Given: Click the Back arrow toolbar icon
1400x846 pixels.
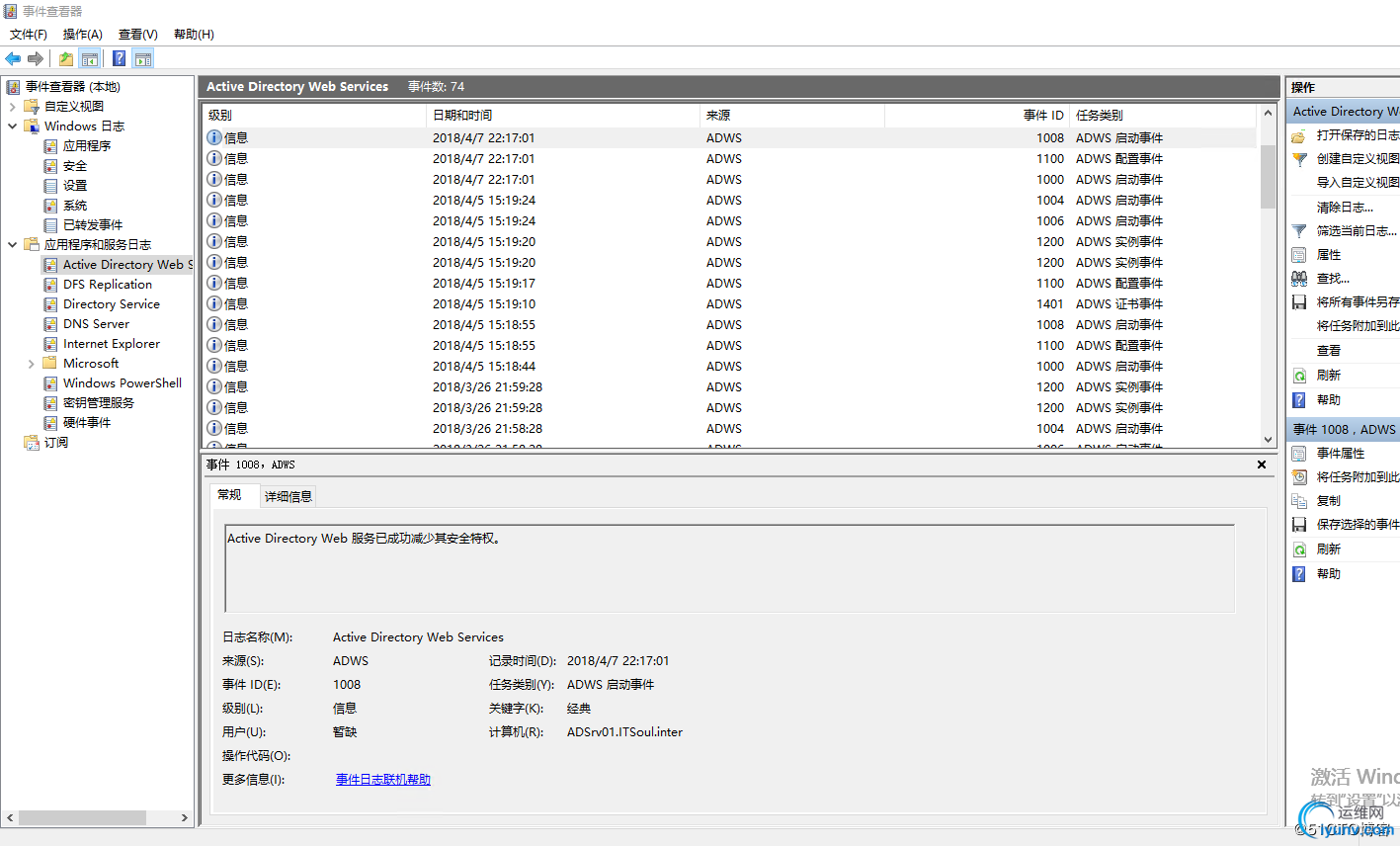Looking at the screenshot, I should click(x=13, y=58).
